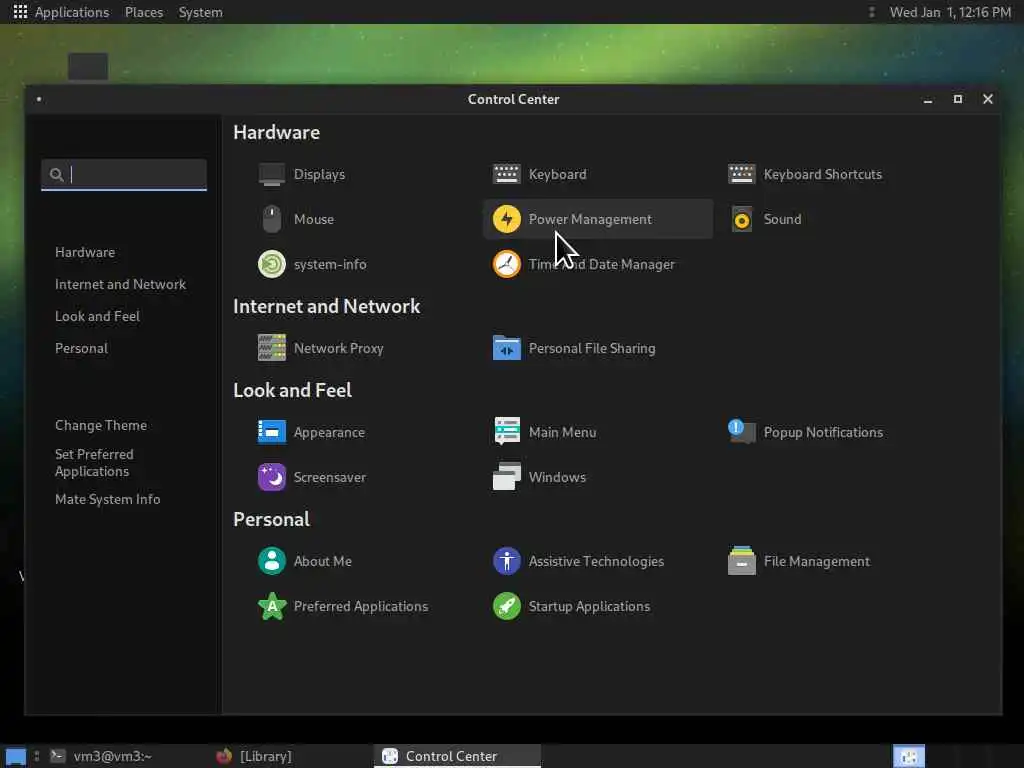This screenshot has height=768, width=1024.
Task: Open the Keyboard settings icon
Action: (x=506, y=174)
